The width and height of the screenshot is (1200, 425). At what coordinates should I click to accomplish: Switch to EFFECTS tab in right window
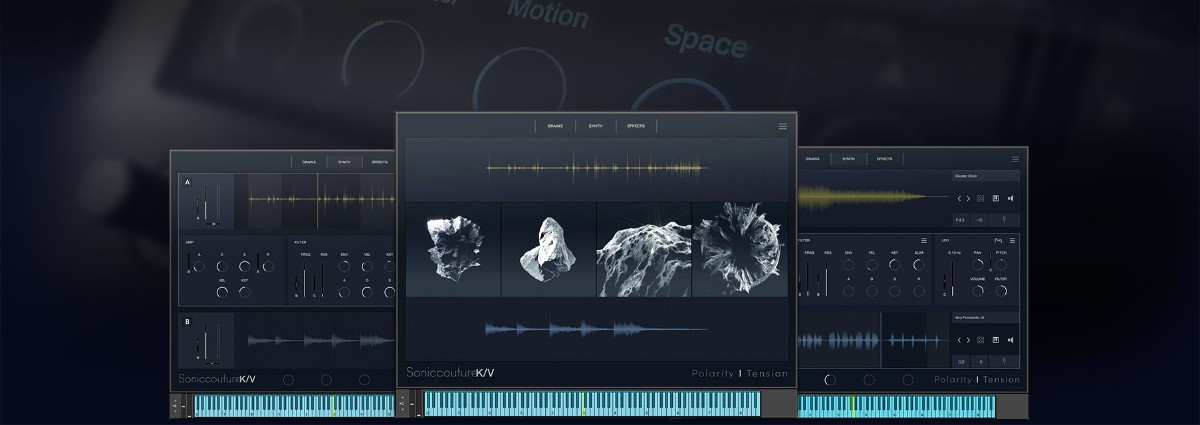click(885, 159)
